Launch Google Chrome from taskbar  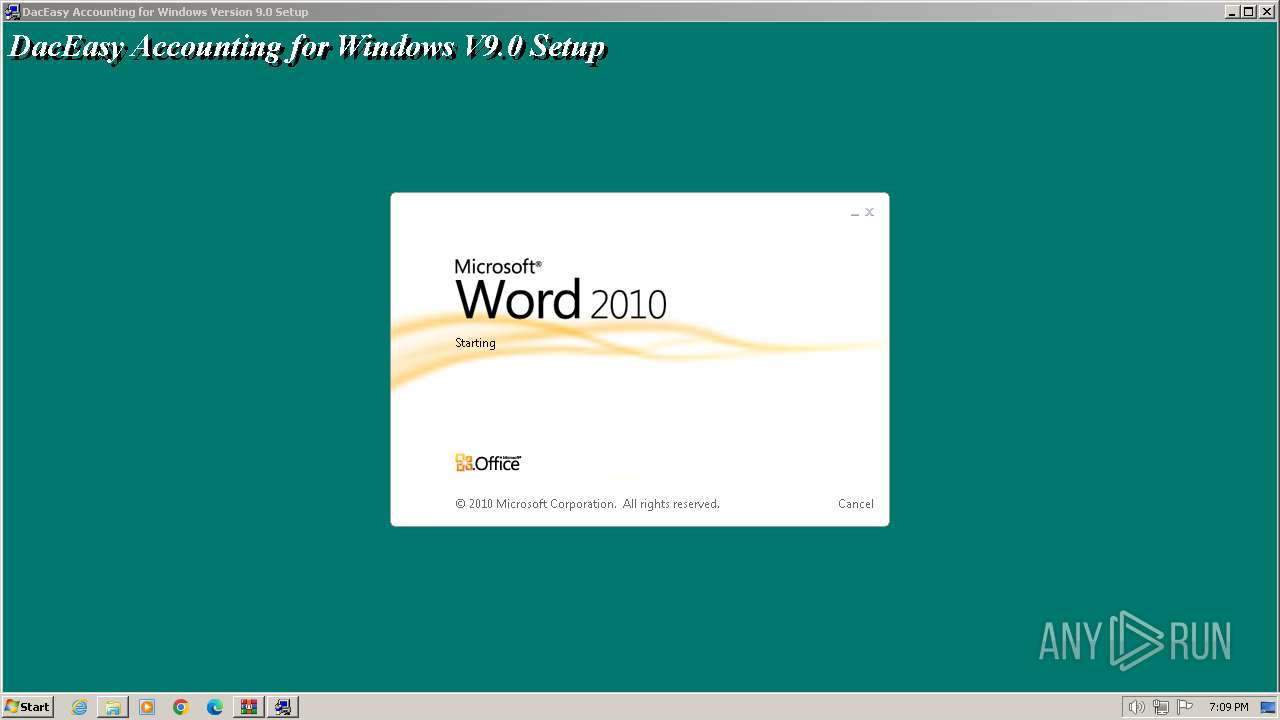click(181, 707)
